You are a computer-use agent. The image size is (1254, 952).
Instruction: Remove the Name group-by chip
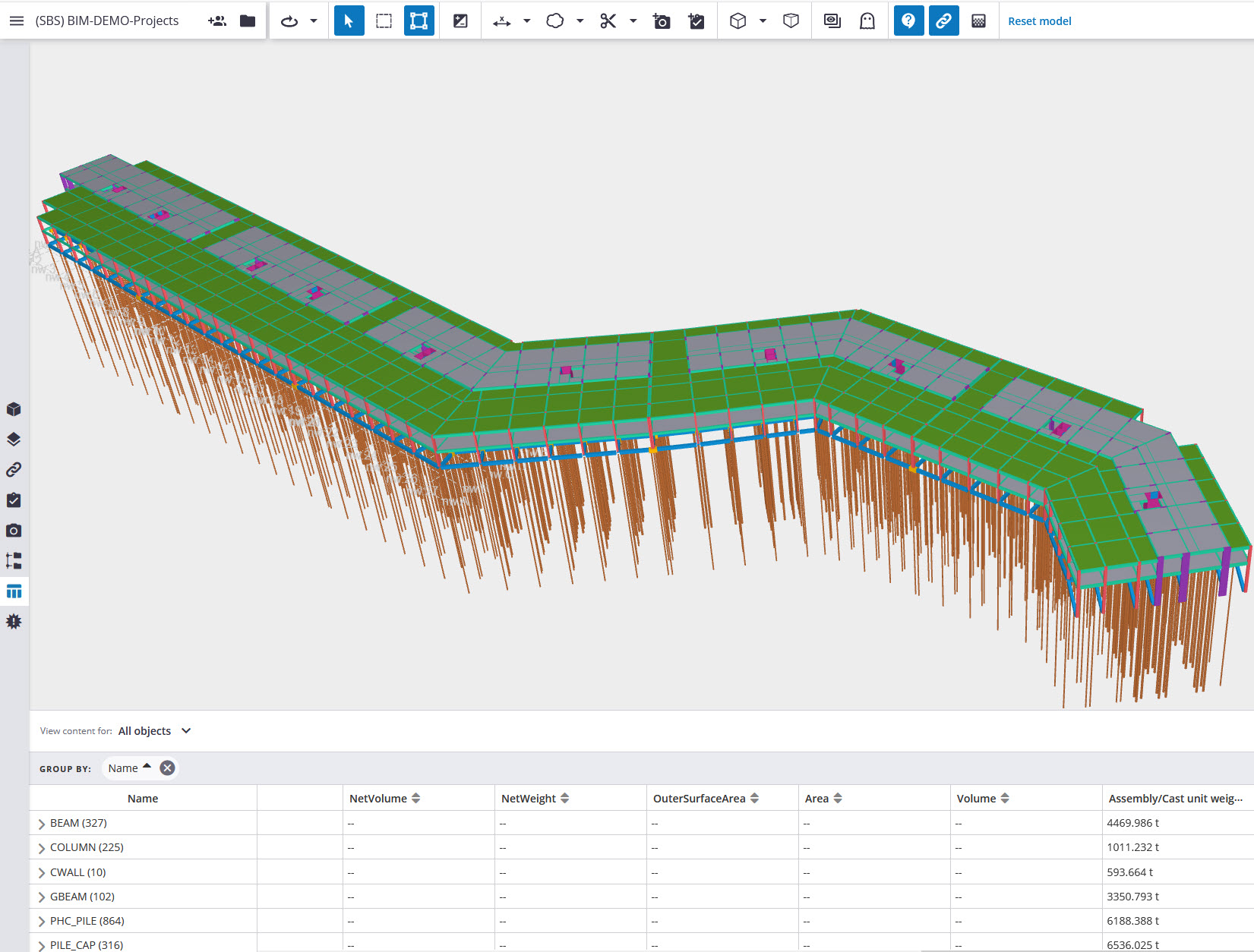[x=166, y=768]
